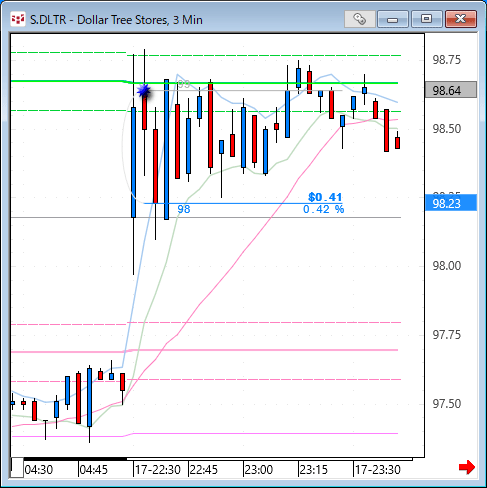Click the $0.41 profit label

click(325, 197)
